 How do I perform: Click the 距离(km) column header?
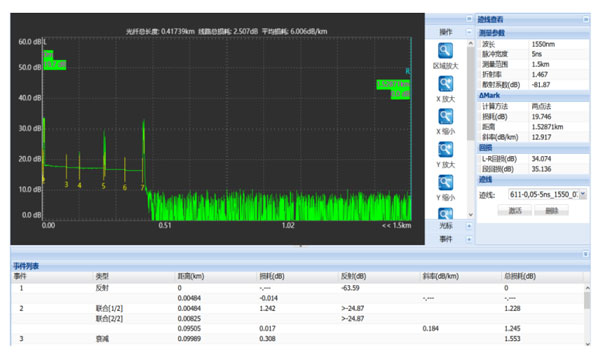tap(191, 276)
